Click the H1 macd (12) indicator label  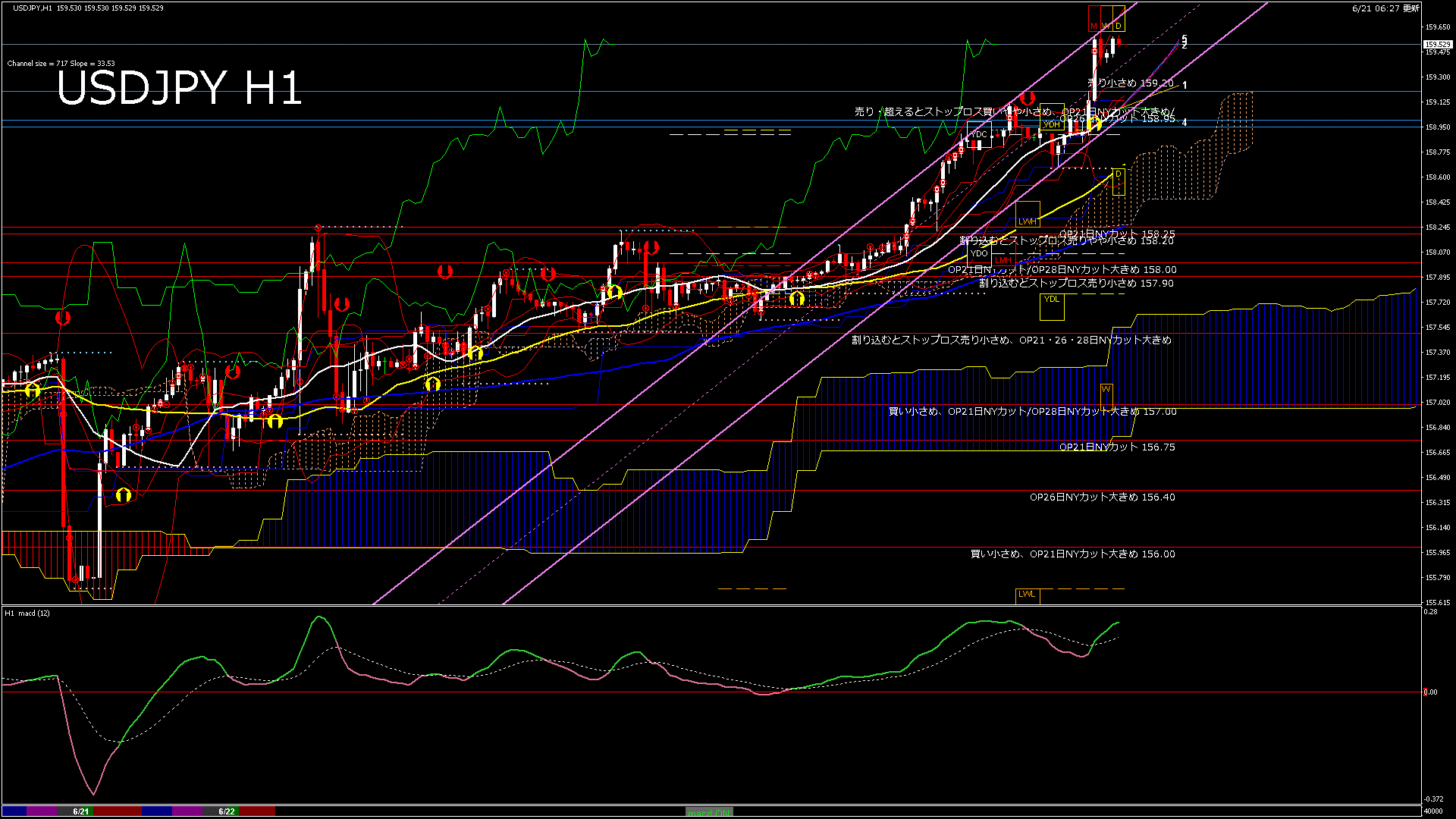(27, 613)
